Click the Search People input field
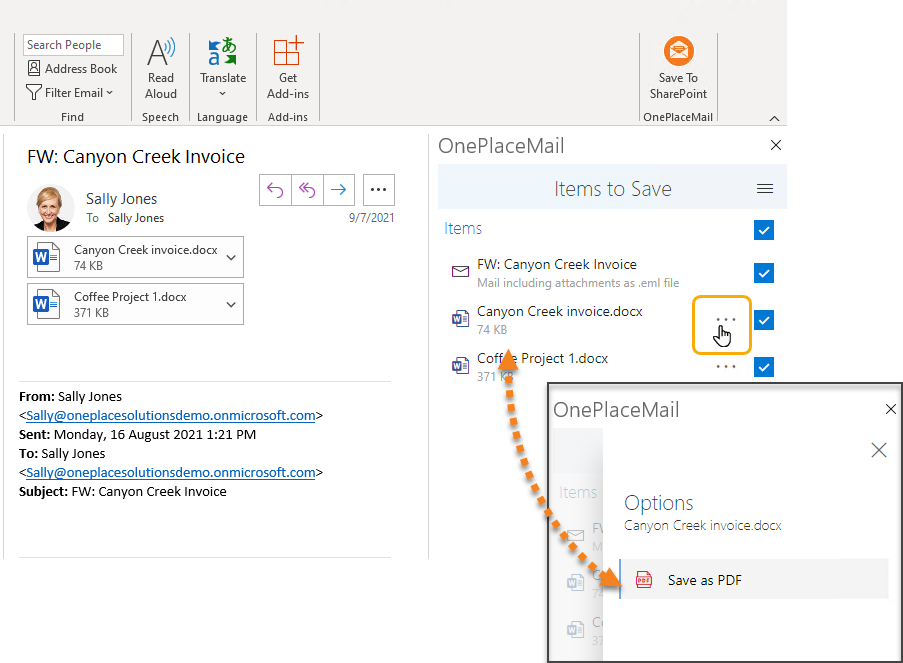The height and width of the screenshot is (663, 903). (x=73, y=45)
